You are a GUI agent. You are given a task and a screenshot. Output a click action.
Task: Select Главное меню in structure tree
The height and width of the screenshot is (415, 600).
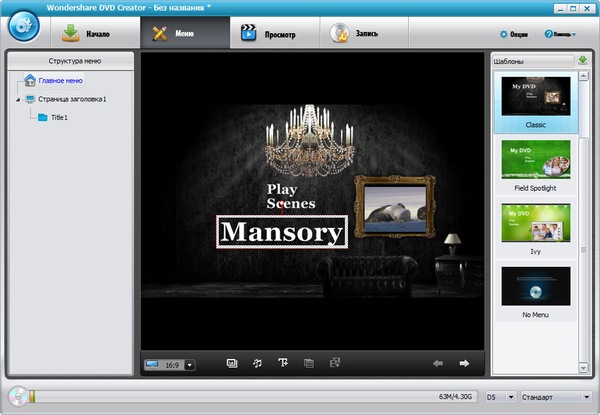pyautogui.click(x=59, y=80)
